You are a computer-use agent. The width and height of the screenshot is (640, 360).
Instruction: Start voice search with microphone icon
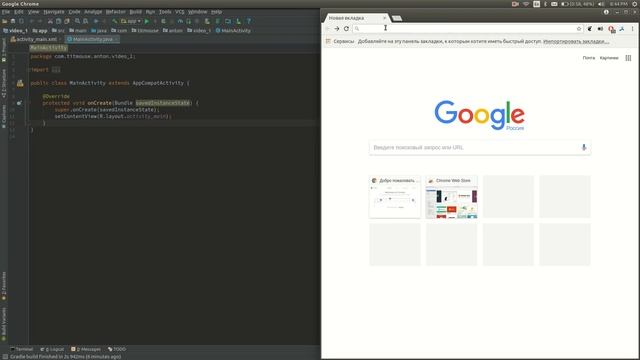point(584,147)
